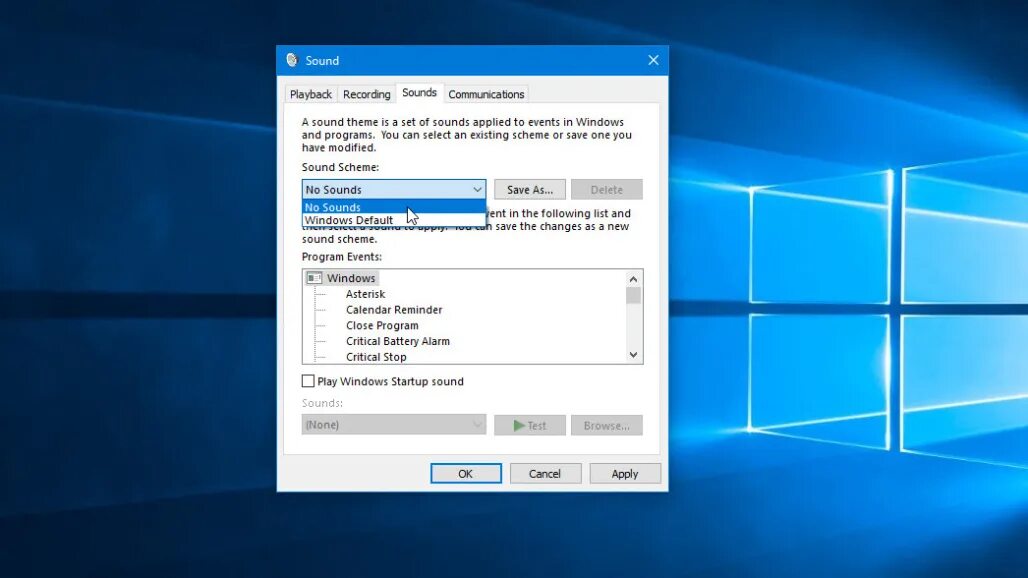Viewport: 1028px width, 578px height.
Task: Select the Critical Stop event
Action: [376, 356]
